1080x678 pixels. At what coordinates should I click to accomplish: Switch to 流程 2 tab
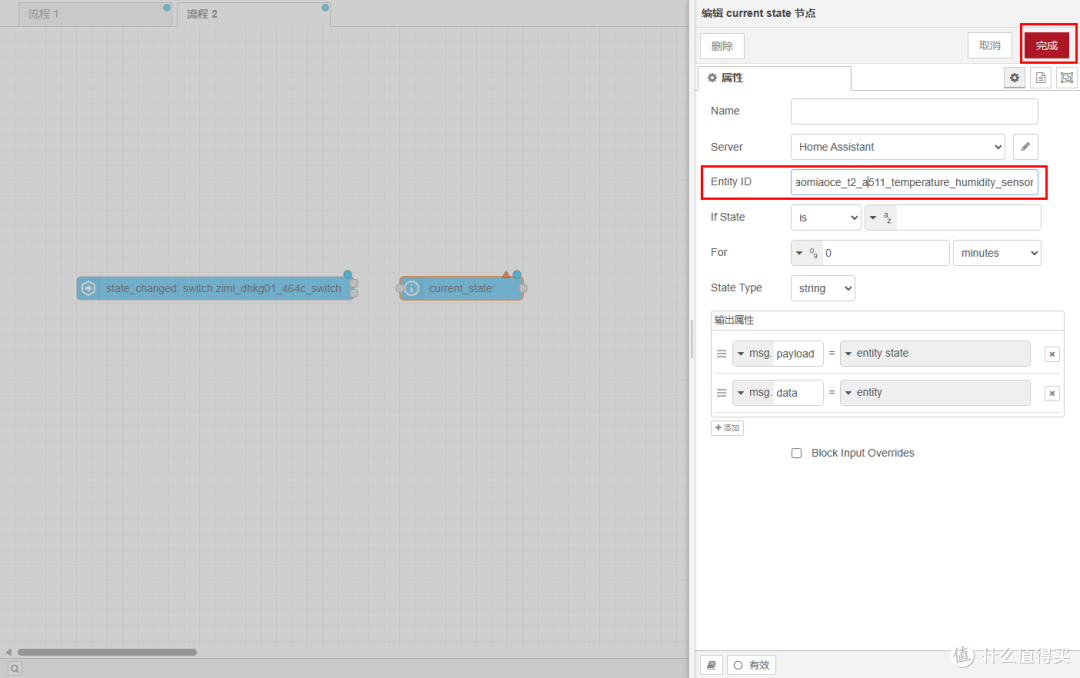coord(253,14)
